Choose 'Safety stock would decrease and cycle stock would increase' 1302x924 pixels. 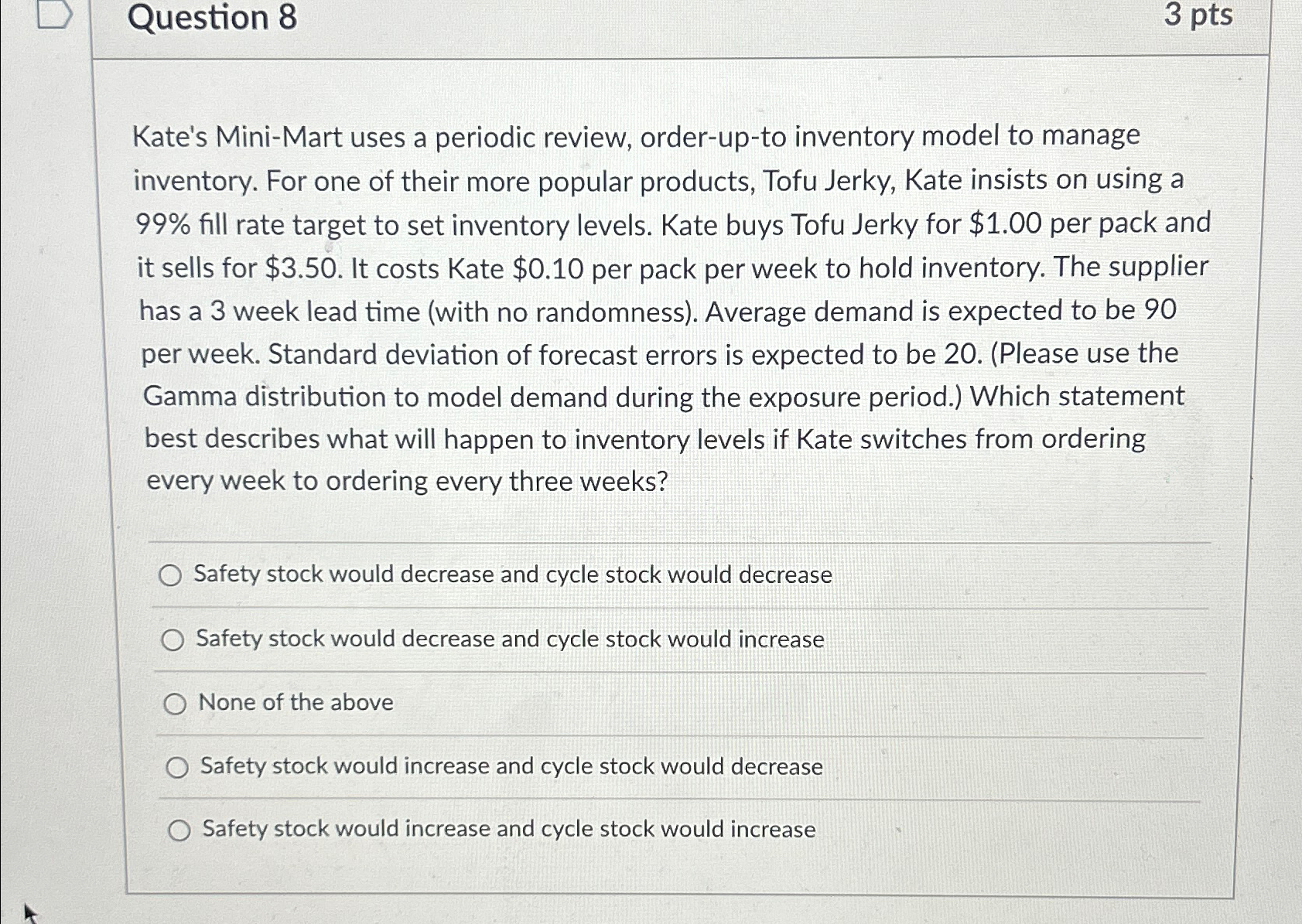click(174, 639)
